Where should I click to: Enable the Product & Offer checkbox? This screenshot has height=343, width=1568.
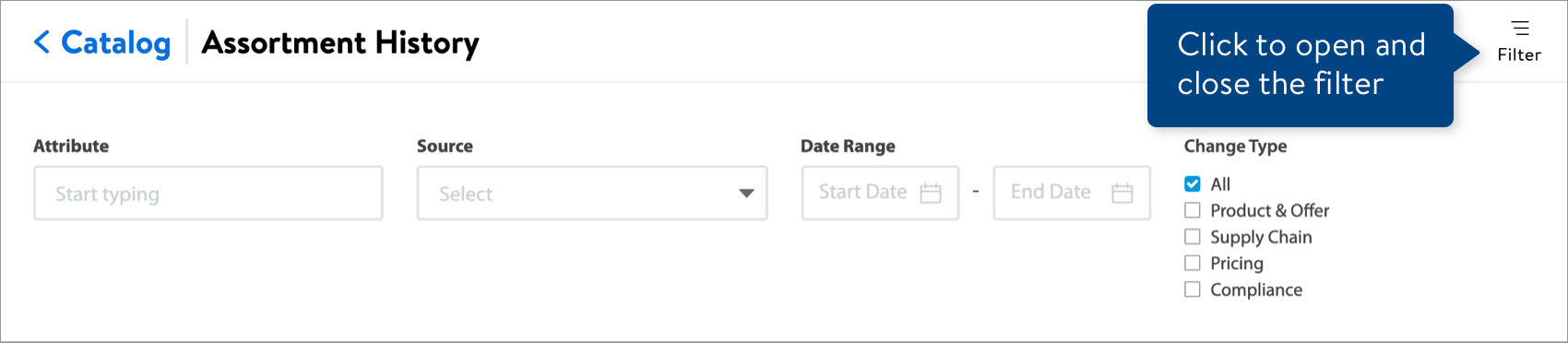point(1193,210)
